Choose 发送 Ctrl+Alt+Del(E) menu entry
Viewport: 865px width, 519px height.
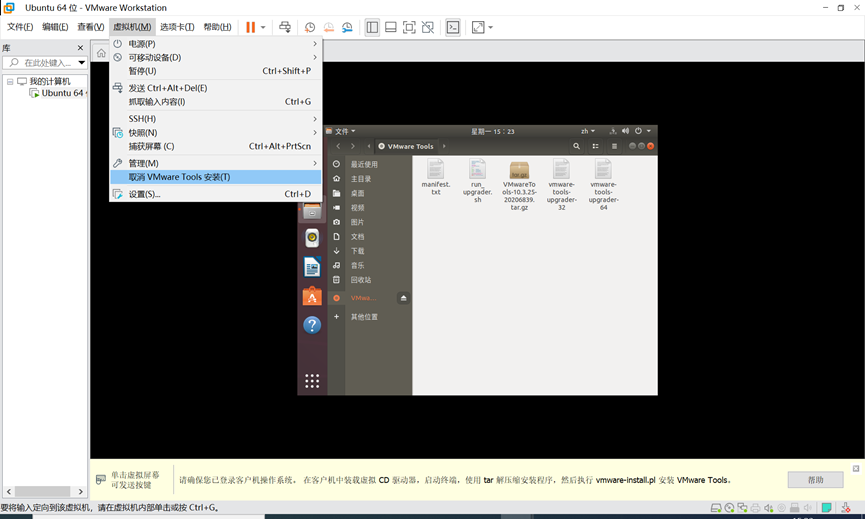point(216,88)
